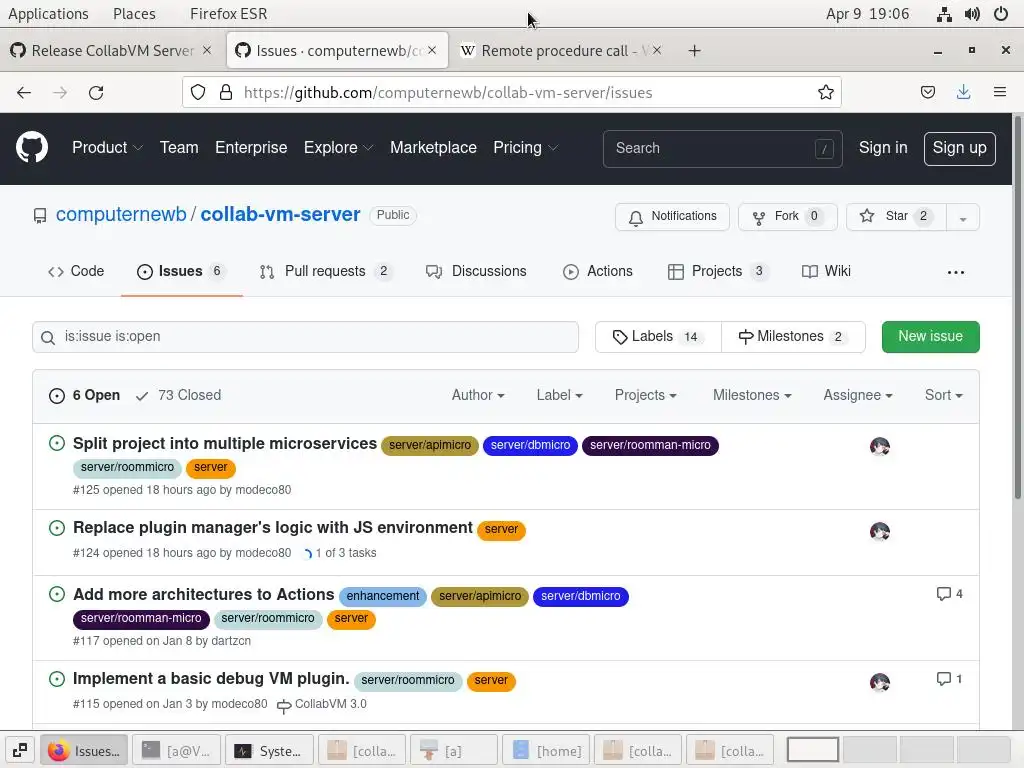Open the Projects filter dropdown
The width and height of the screenshot is (1024, 768).
coord(645,395)
